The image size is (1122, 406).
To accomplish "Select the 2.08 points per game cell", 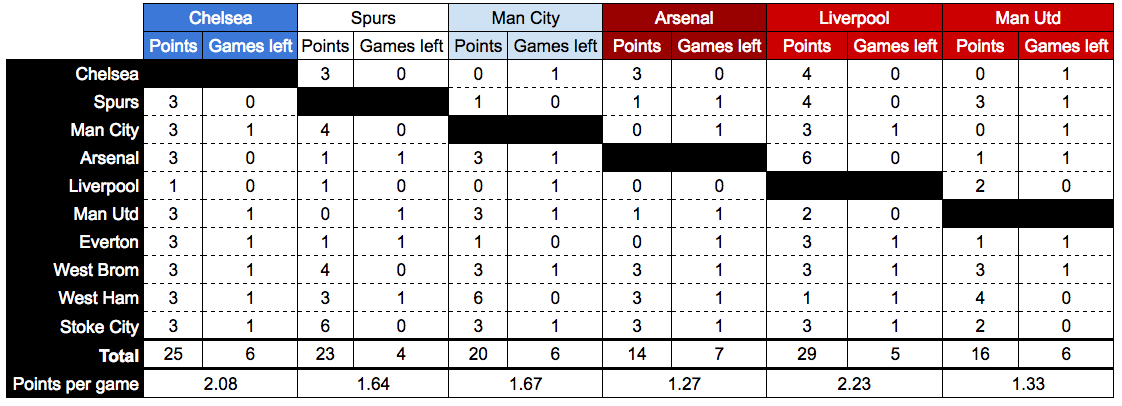I will point(220,384).
